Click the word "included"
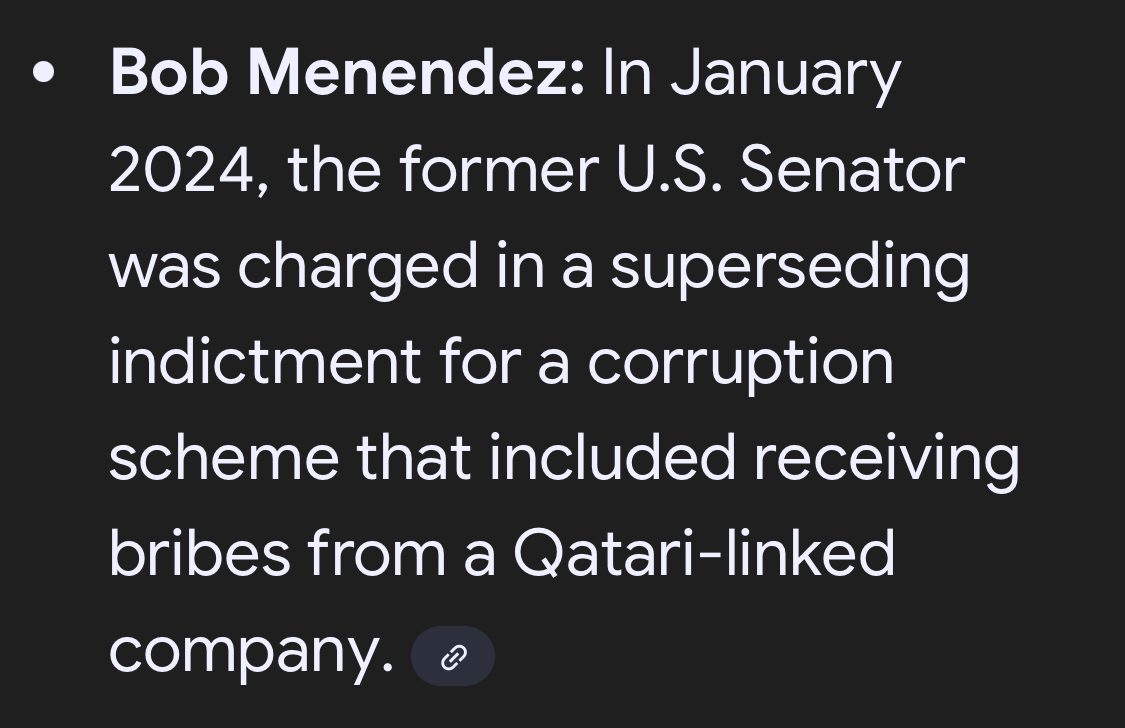 click(613, 457)
